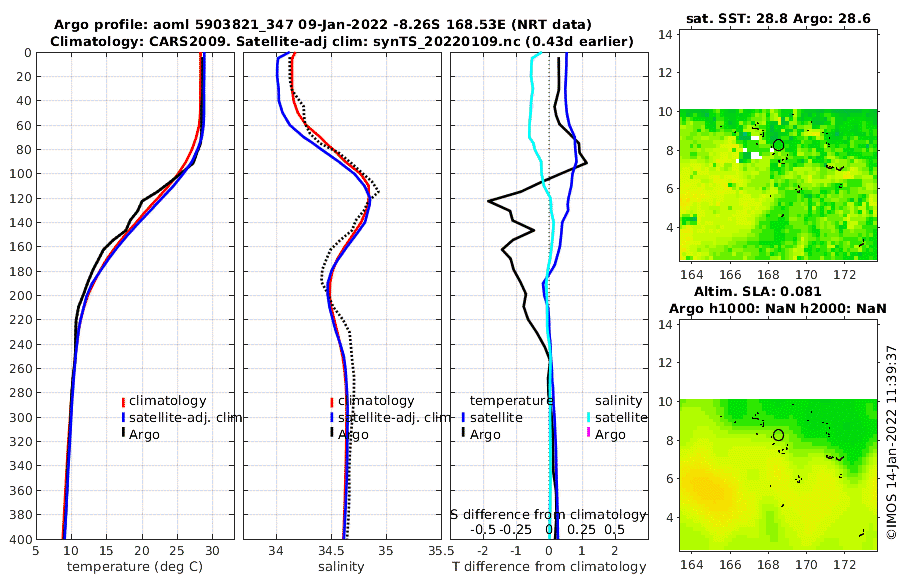Click the black Argo legend marker in temperature panel
Screen dimensions: 900x580
(123, 434)
